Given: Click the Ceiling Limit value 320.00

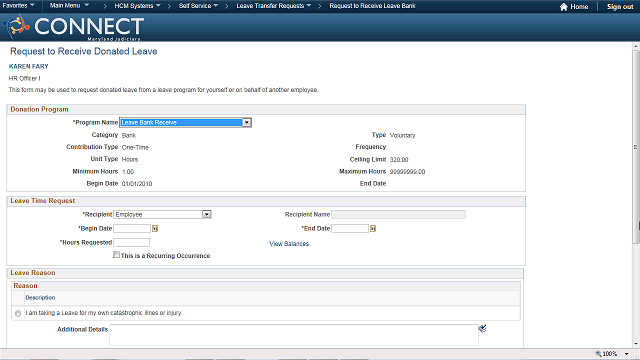Looking at the screenshot, I should pos(399,160).
